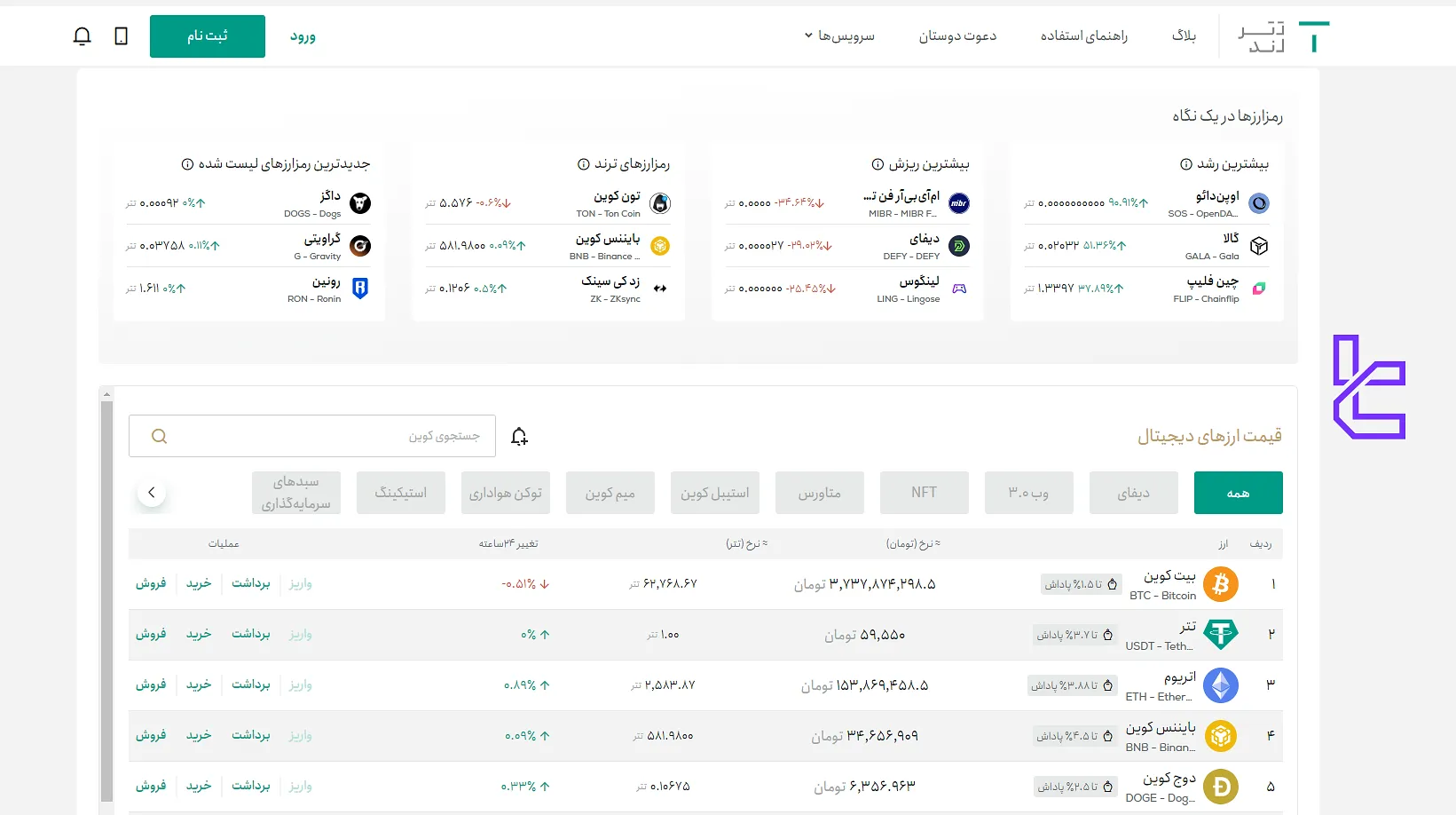This screenshot has width=1456, height=815.
Task: Click the ثبت نام signup button
Action: pyautogui.click(x=207, y=36)
